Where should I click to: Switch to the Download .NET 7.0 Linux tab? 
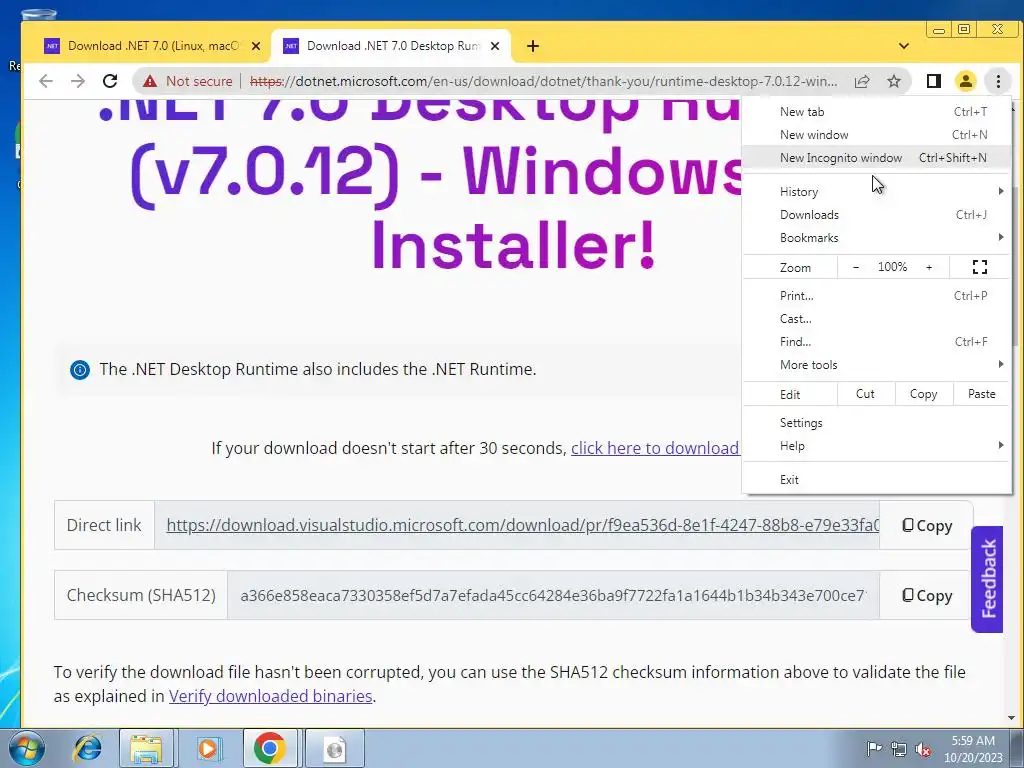coord(153,46)
